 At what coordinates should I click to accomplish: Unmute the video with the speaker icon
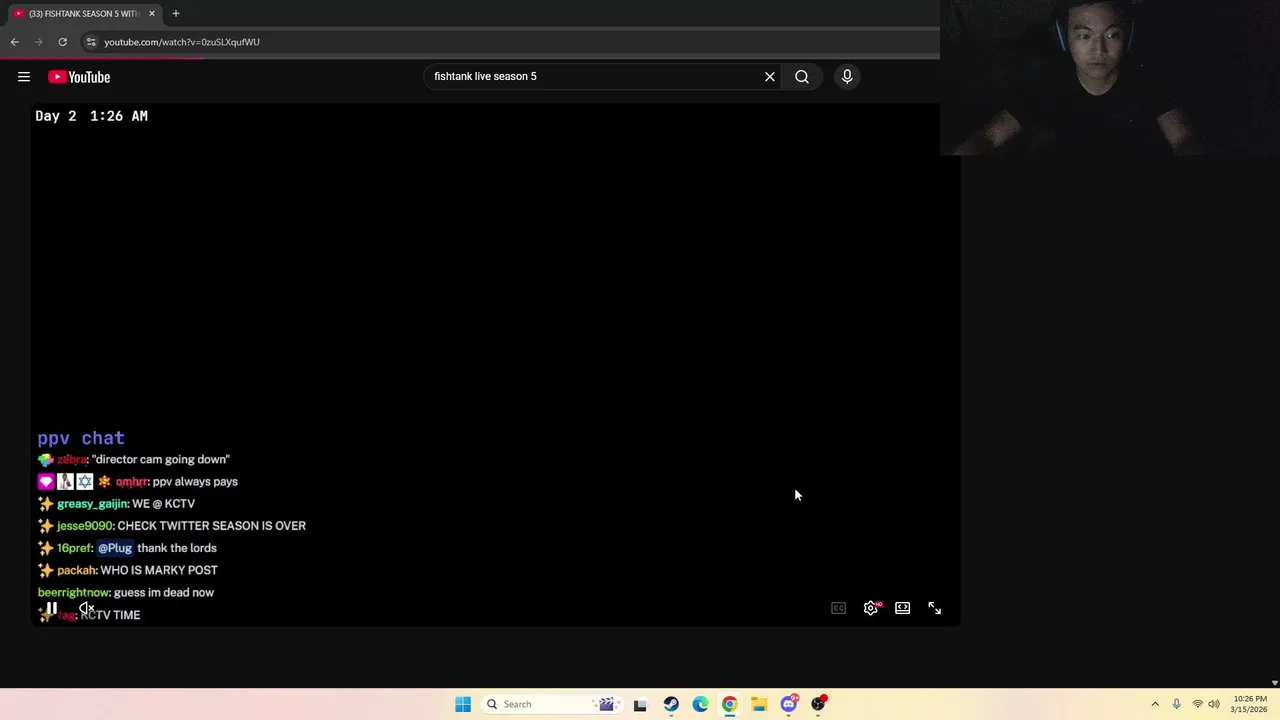(87, 608)
